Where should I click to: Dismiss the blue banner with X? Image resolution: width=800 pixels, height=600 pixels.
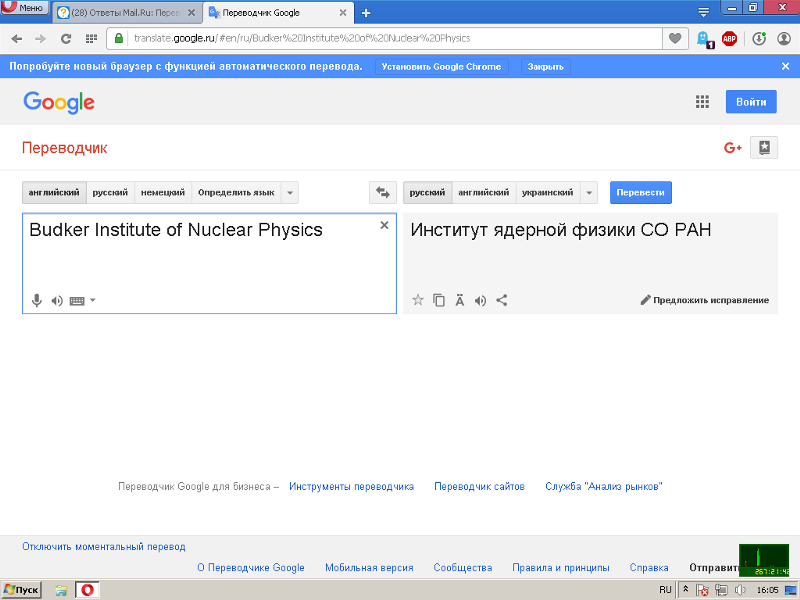pyautogui.click(x=785, y=66)
